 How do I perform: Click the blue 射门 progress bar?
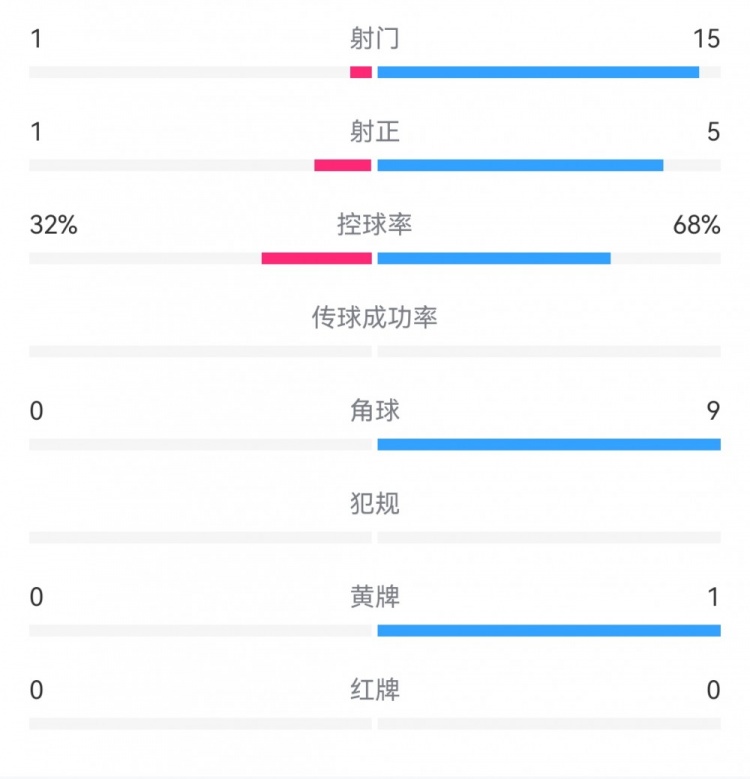coord(538,72)
